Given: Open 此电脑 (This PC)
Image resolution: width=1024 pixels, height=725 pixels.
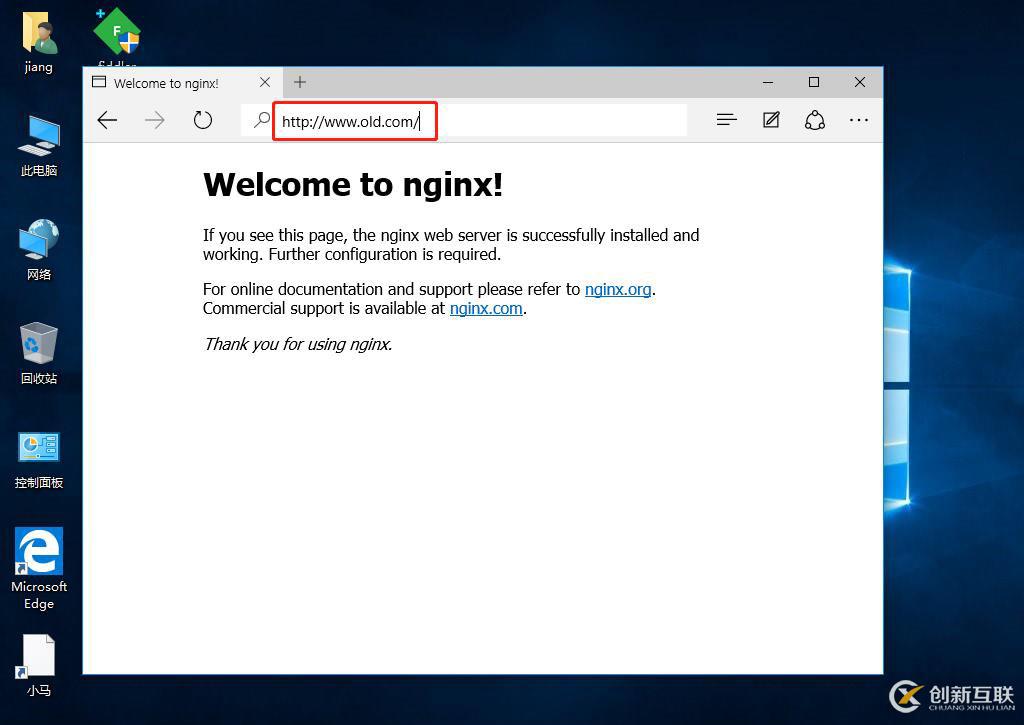Looking at the screenshot, I should 38,142.
